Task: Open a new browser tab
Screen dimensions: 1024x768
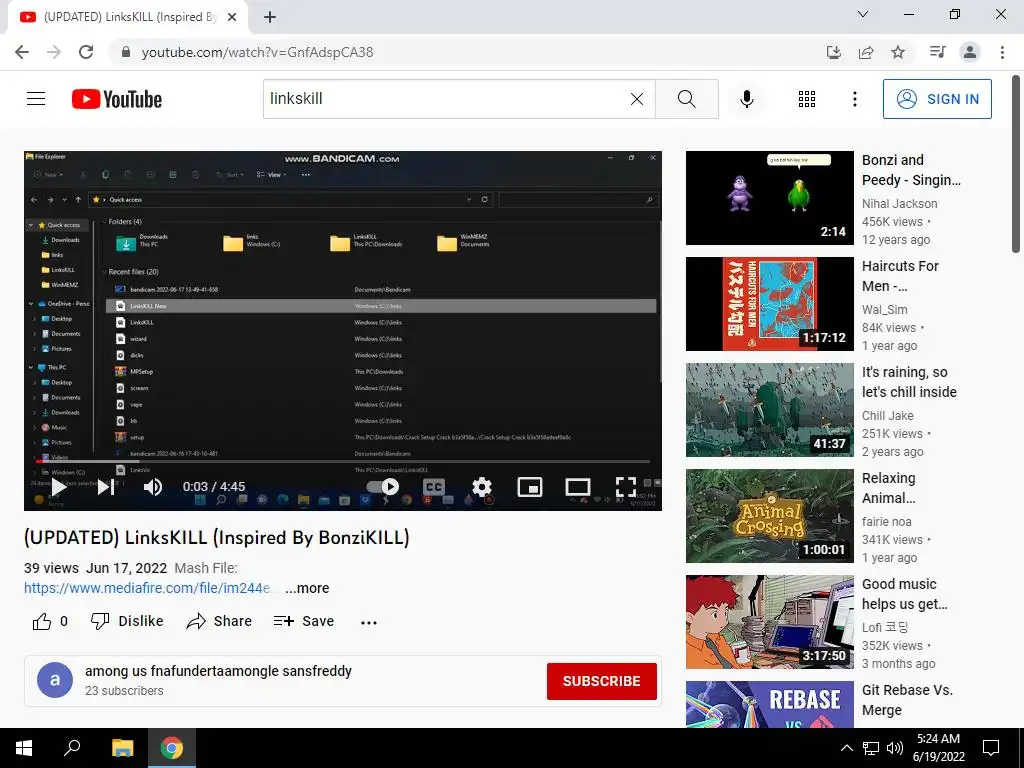Action: [x=270, y=17]
